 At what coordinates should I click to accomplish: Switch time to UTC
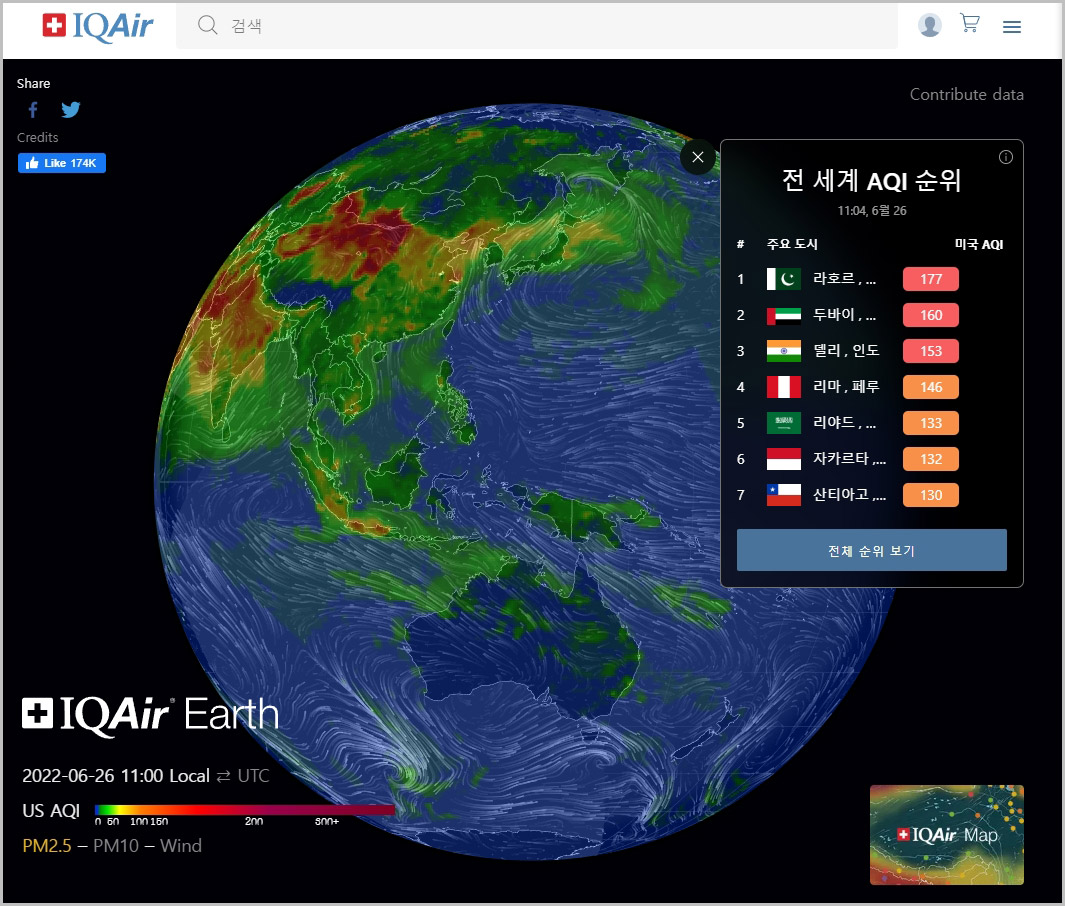coord(253,776)
